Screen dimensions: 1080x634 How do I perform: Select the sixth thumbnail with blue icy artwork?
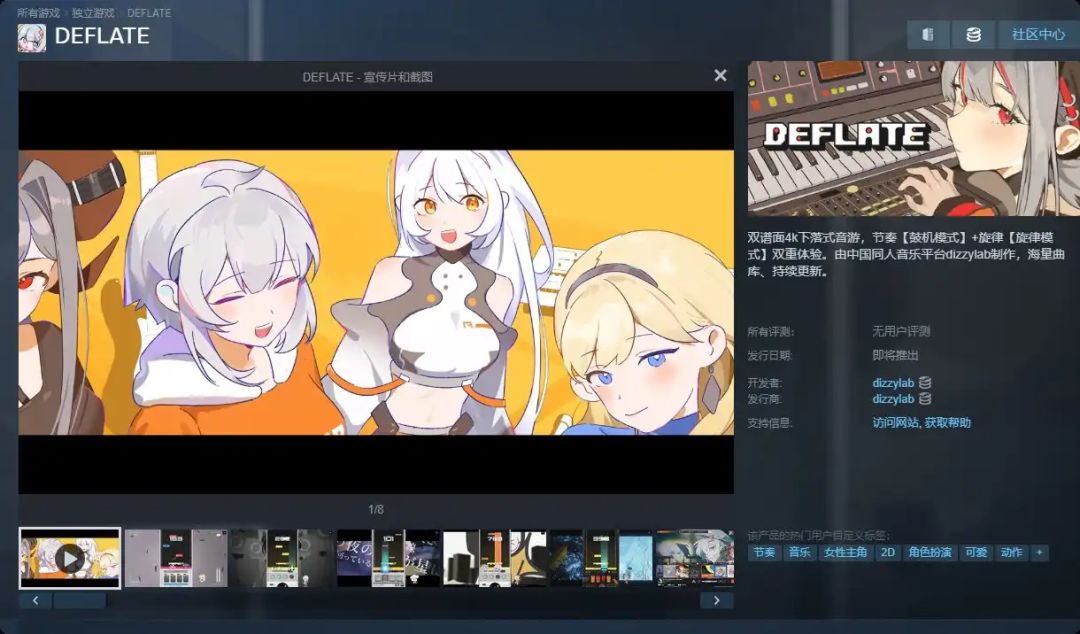point(601,558)
